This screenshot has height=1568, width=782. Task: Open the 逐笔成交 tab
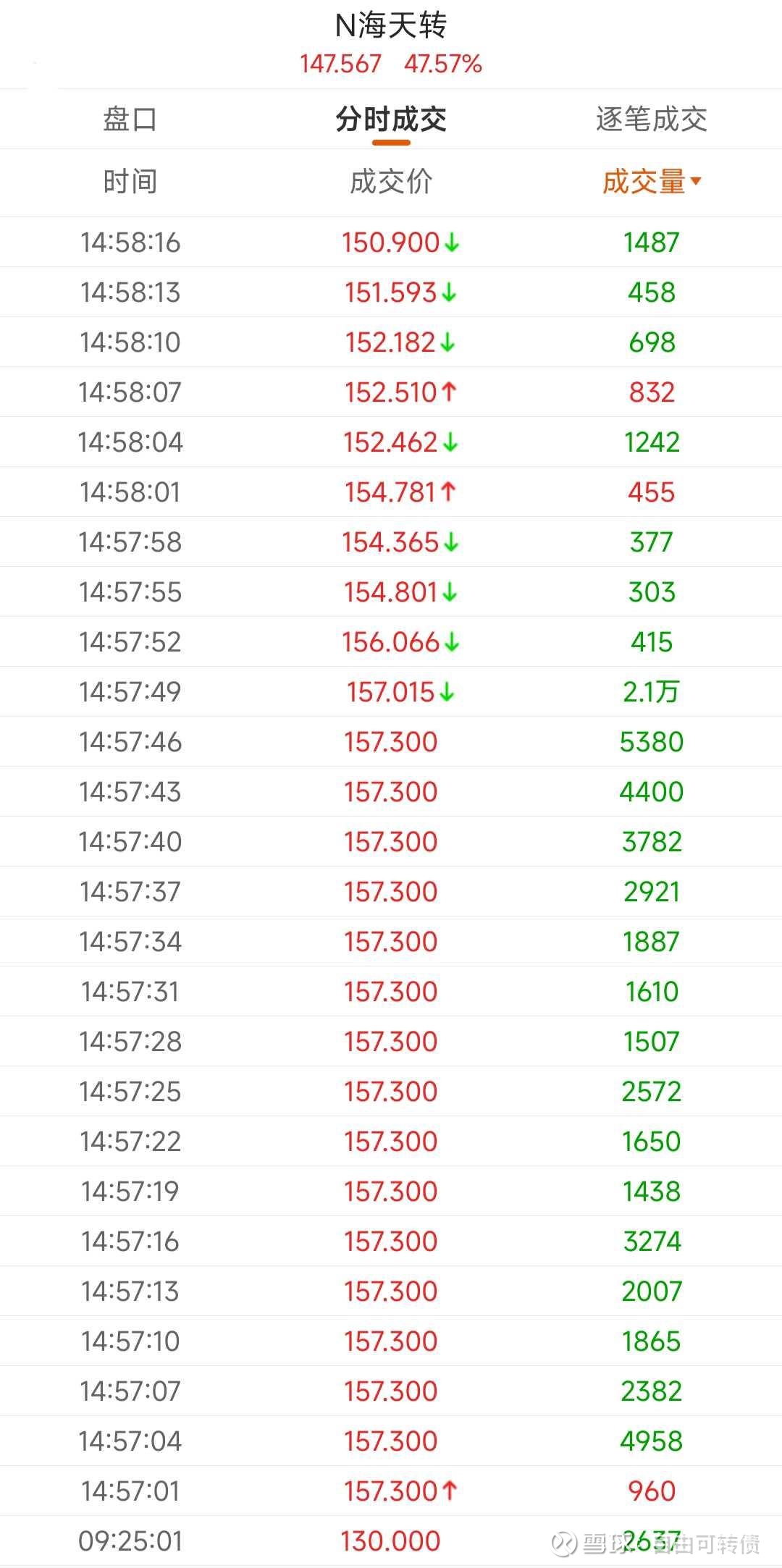click(651, 119)
